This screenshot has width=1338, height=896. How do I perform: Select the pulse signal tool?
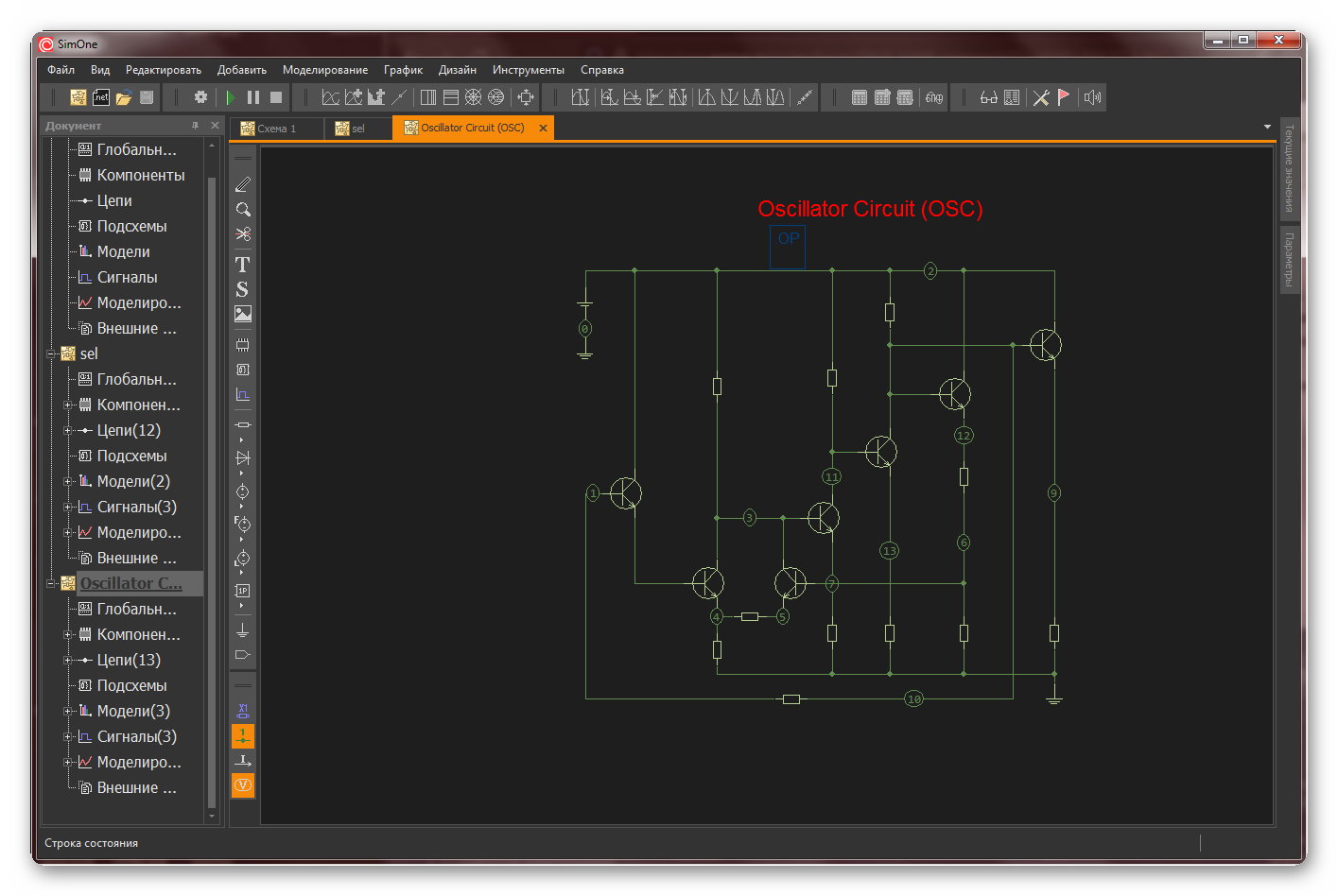(243, 395)
